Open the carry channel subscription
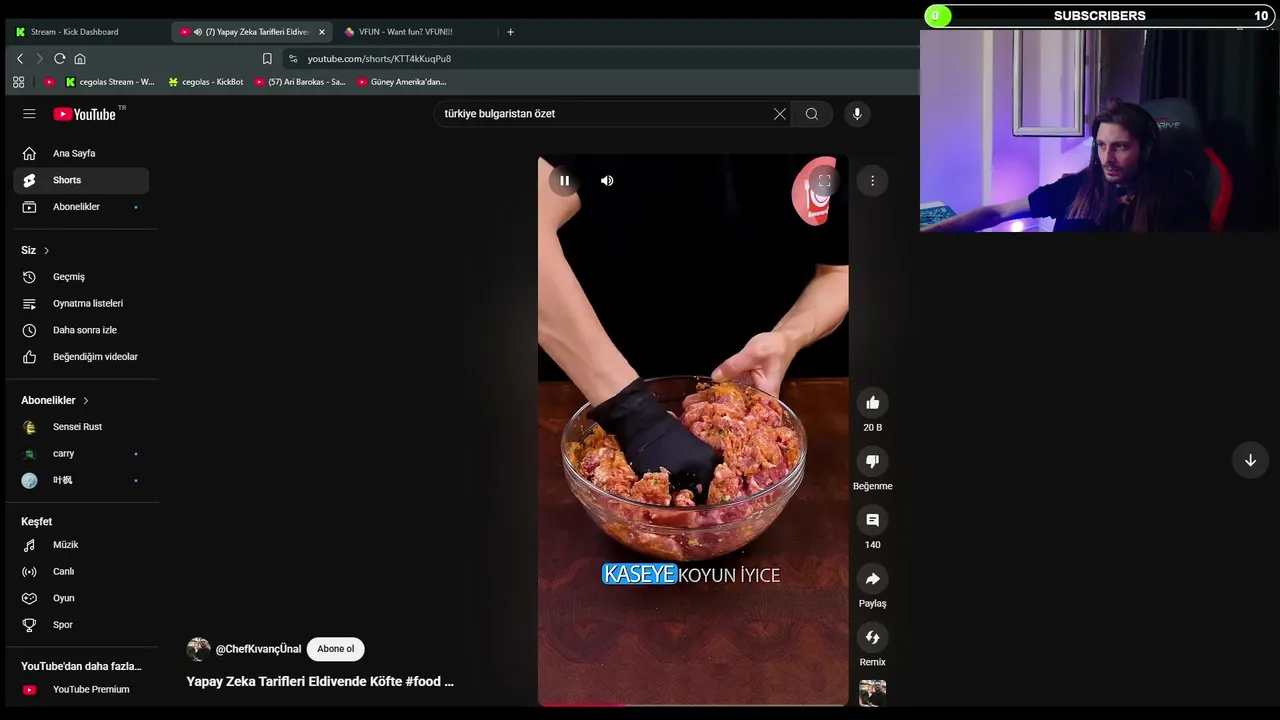 pos(81,453)
